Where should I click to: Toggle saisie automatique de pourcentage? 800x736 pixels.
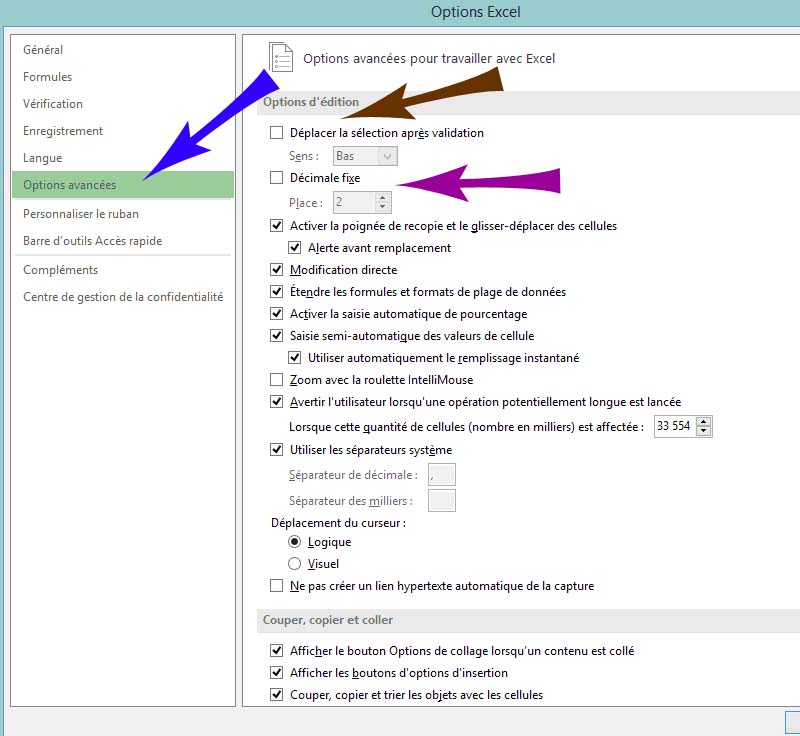coord(277,314)
